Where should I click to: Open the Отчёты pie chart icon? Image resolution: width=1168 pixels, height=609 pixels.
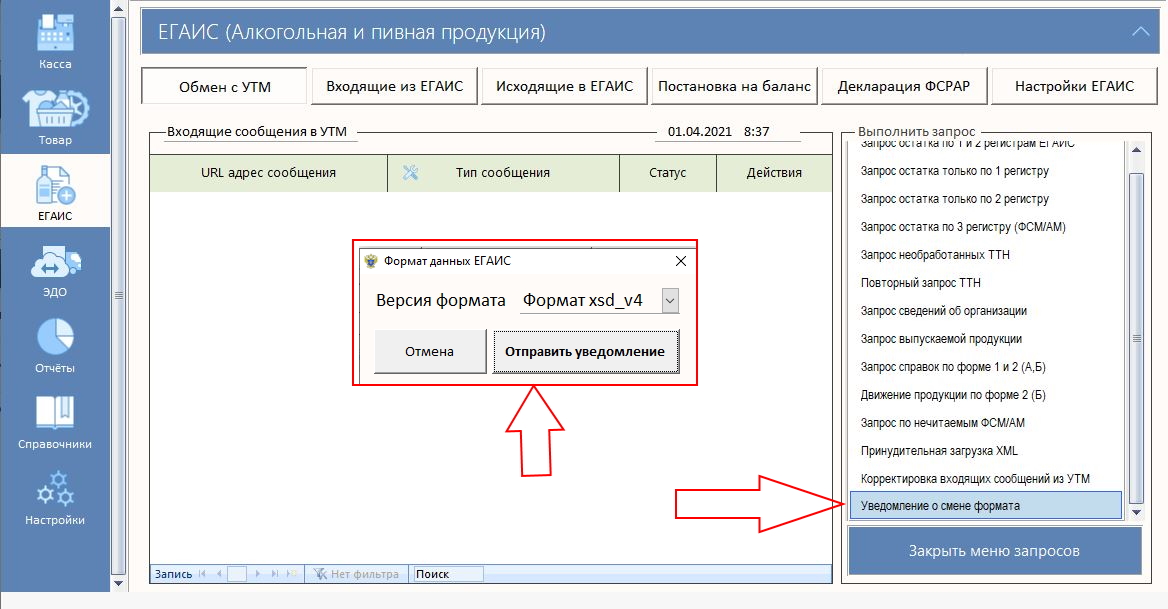click(x=55, y=342)
